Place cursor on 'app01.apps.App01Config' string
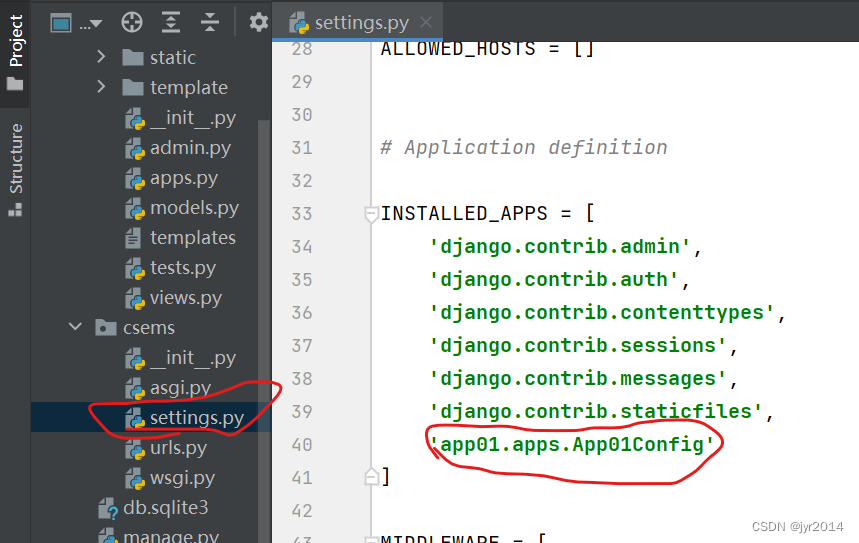859x543 pixels. 572,444
